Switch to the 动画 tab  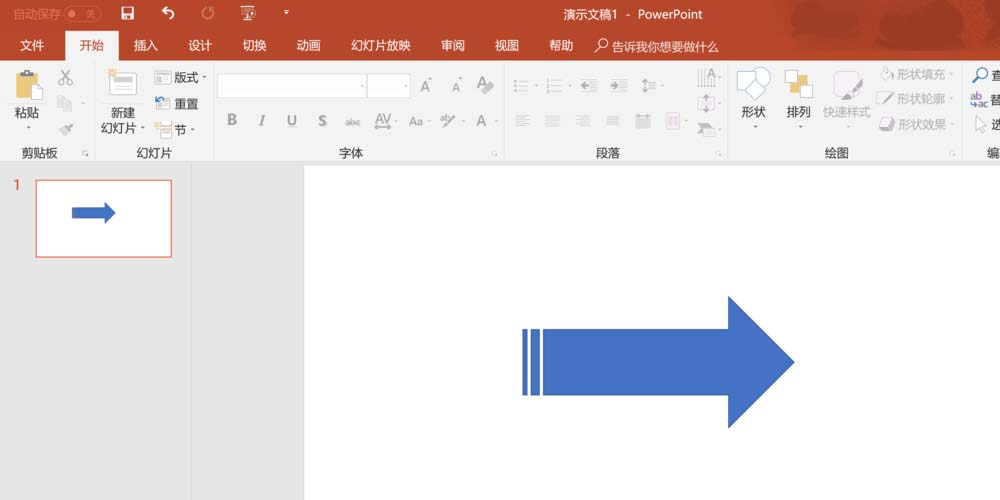pos(309,46)
